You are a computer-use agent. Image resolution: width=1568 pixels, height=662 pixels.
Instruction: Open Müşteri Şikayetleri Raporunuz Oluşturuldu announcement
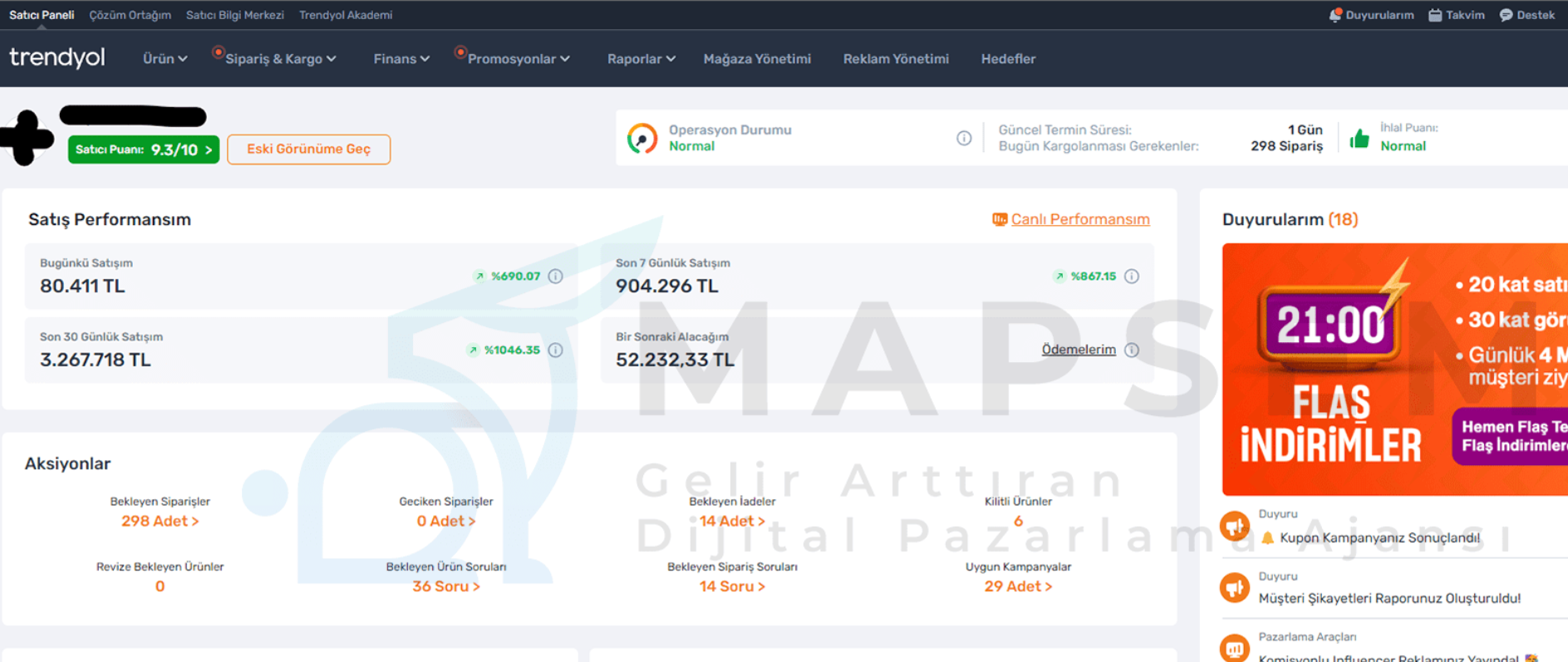pyautogui.click(x=1389, y=598)
